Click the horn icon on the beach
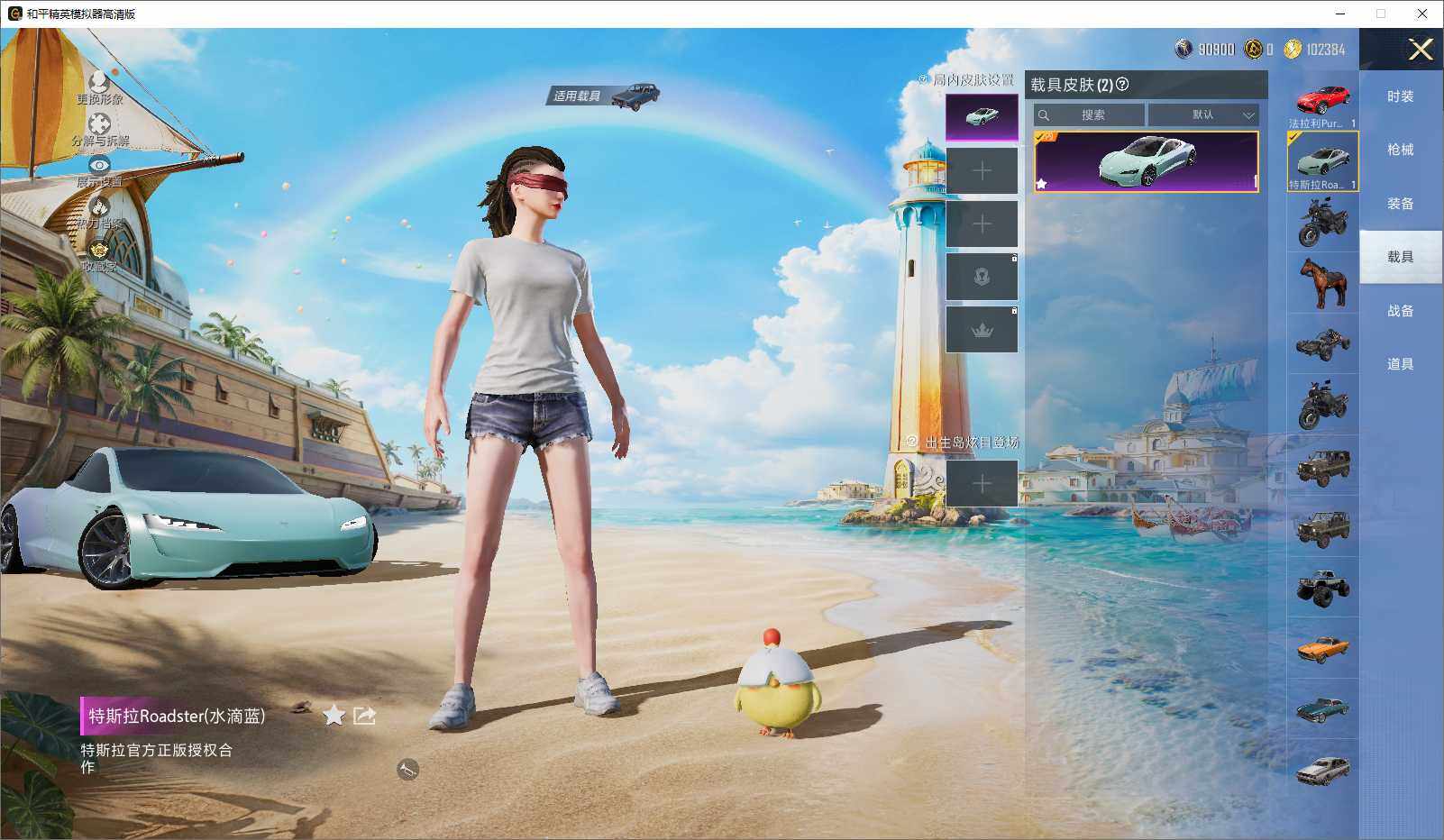The width and height of the screenshot is (1444, 840). tap(407, 770)
